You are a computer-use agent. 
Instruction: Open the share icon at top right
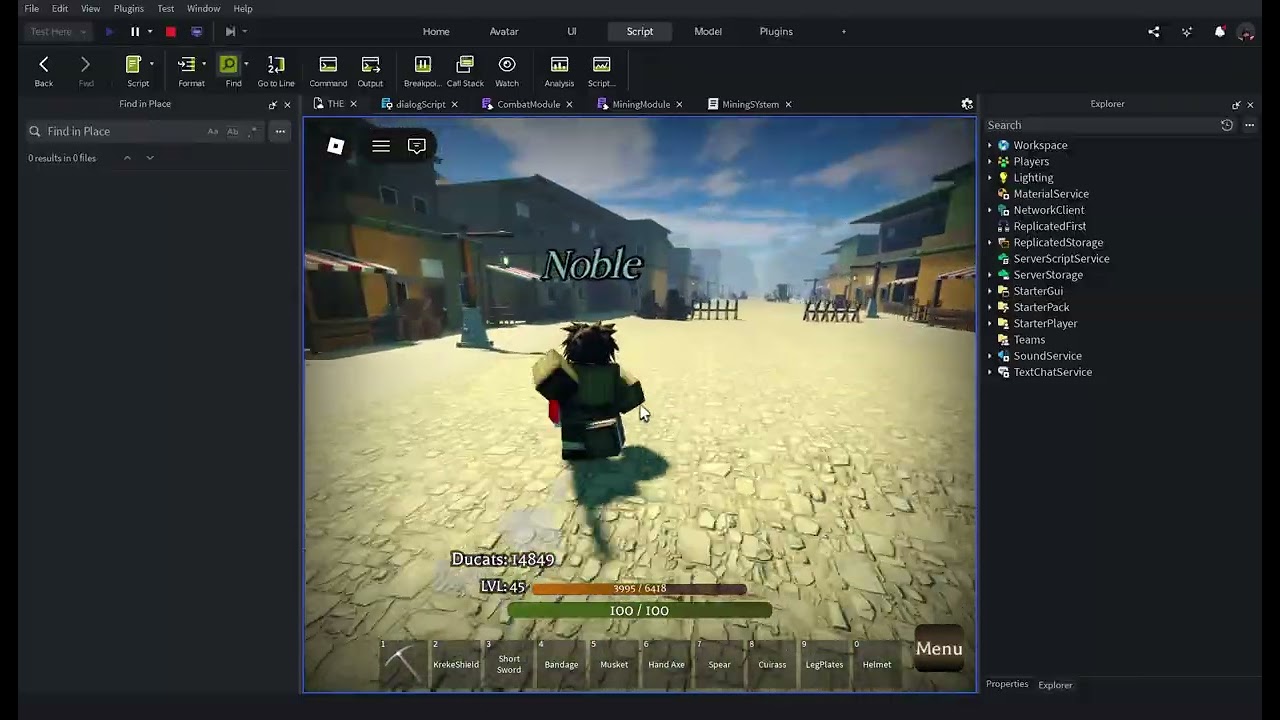click(1154, 32)
